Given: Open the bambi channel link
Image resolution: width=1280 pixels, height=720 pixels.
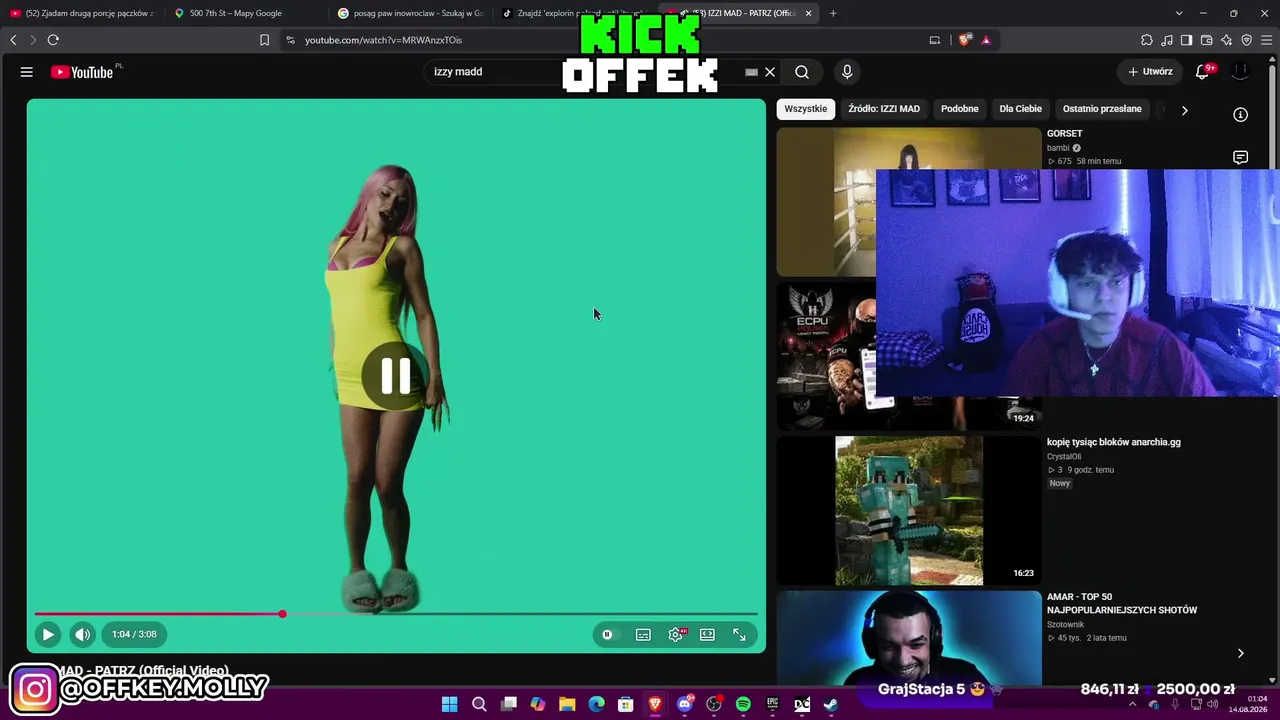Looking at the screenshot, I should point(1058,148).
